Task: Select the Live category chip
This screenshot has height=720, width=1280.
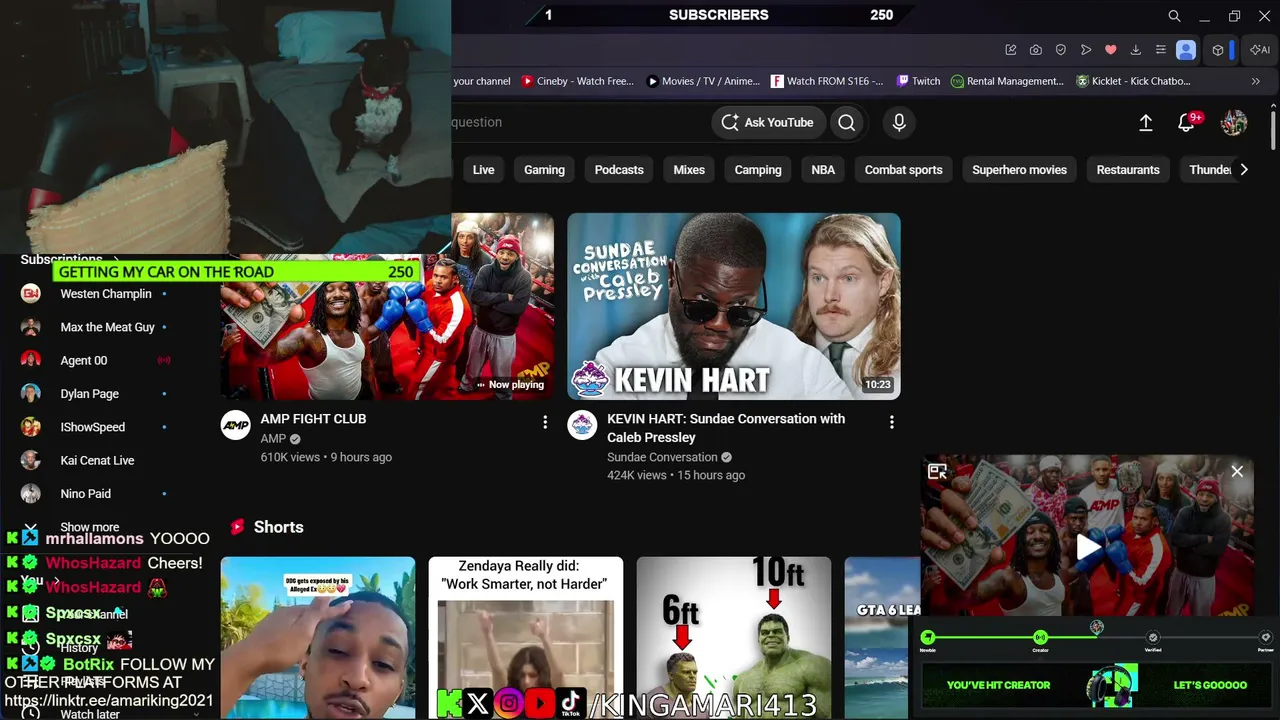Action: [x=484, y=170]
